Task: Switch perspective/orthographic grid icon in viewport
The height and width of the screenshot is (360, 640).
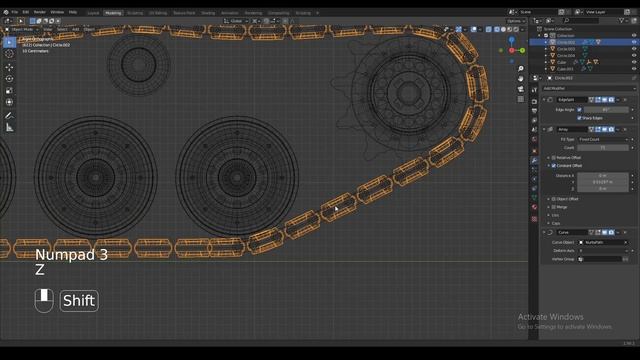Action: coord(520,99)
